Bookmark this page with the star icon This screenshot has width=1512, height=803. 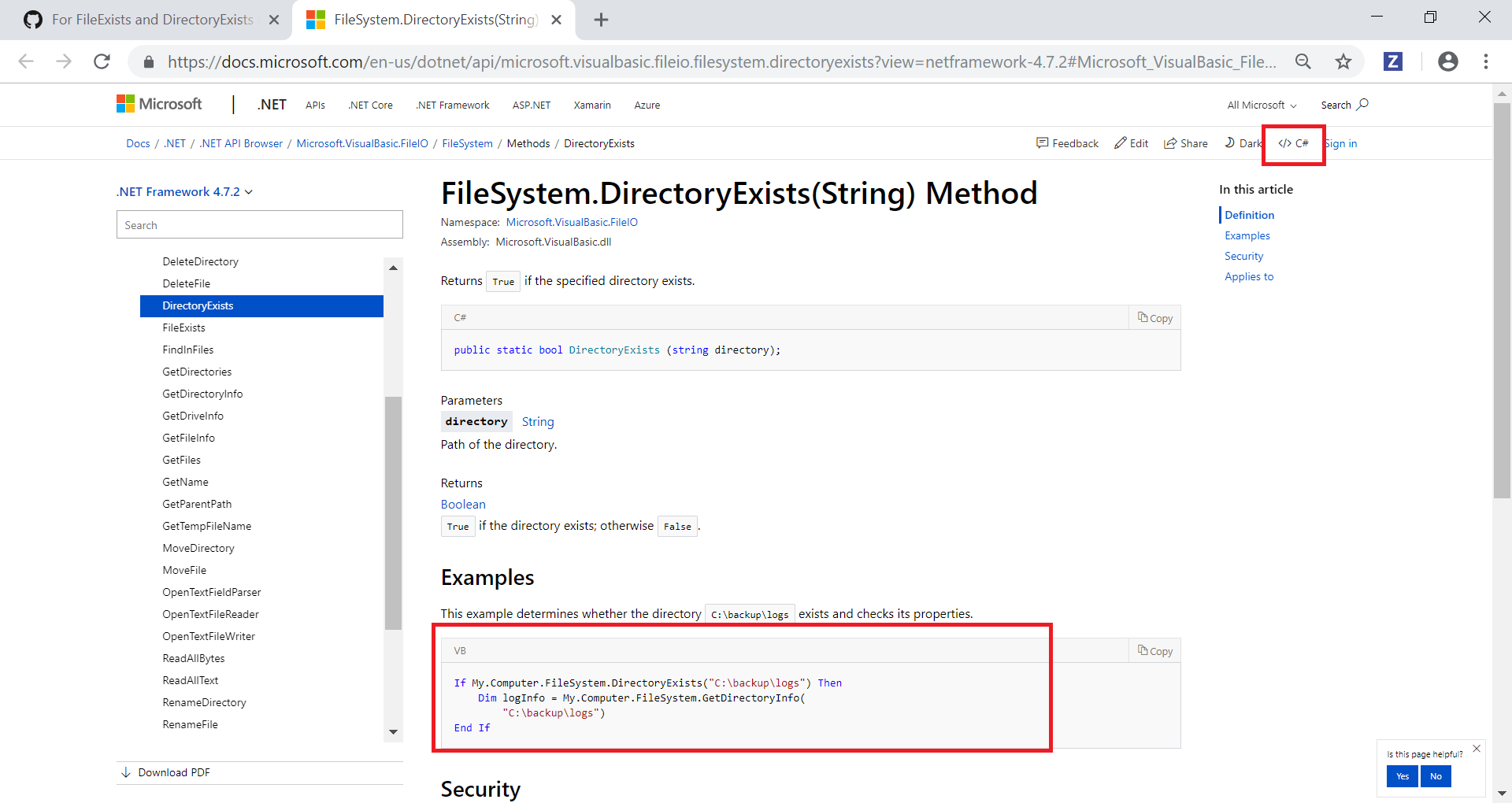tap(1343, 61)
